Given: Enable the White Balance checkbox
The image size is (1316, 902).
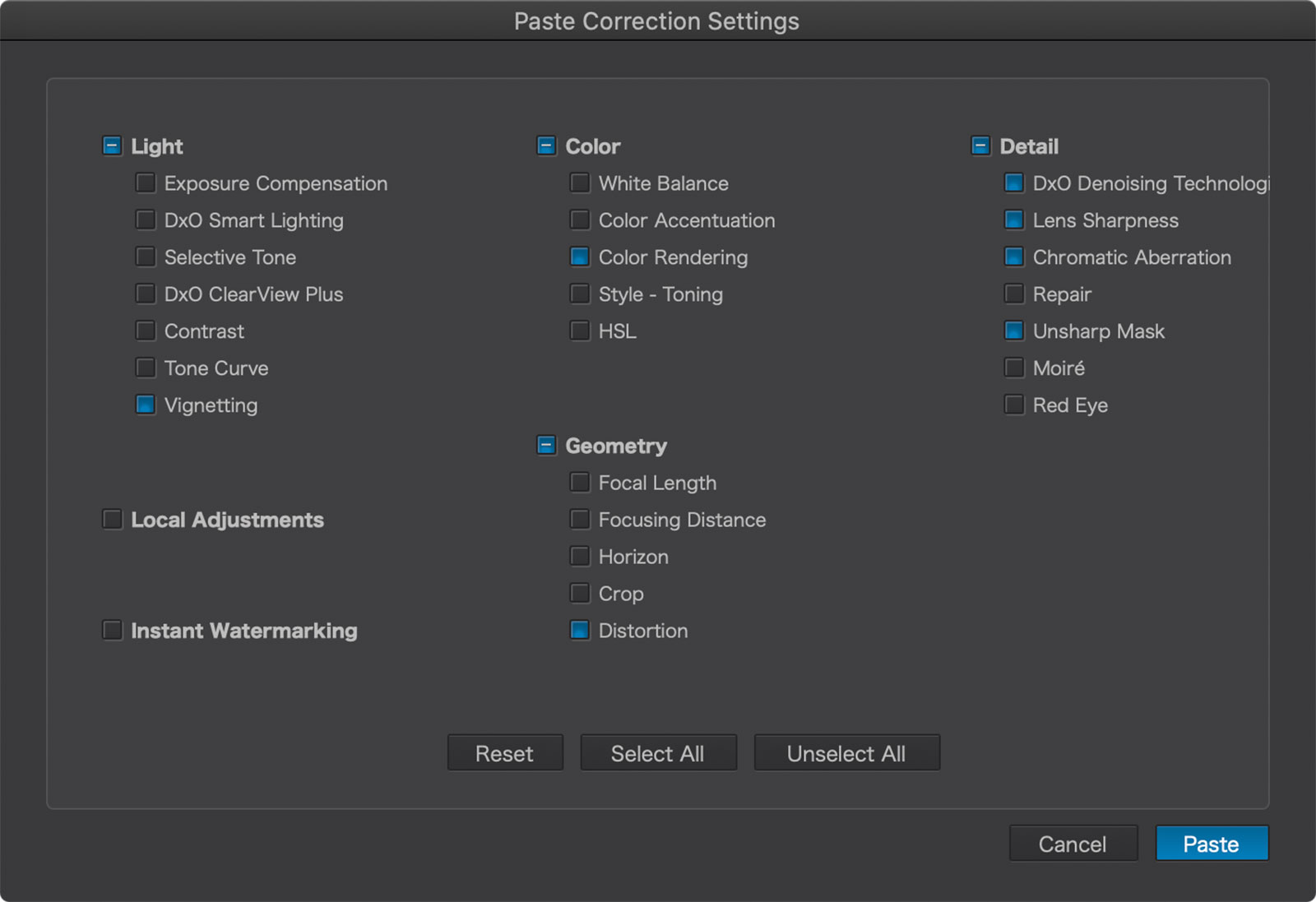Looking at the screenshot, I should point(580,183).
